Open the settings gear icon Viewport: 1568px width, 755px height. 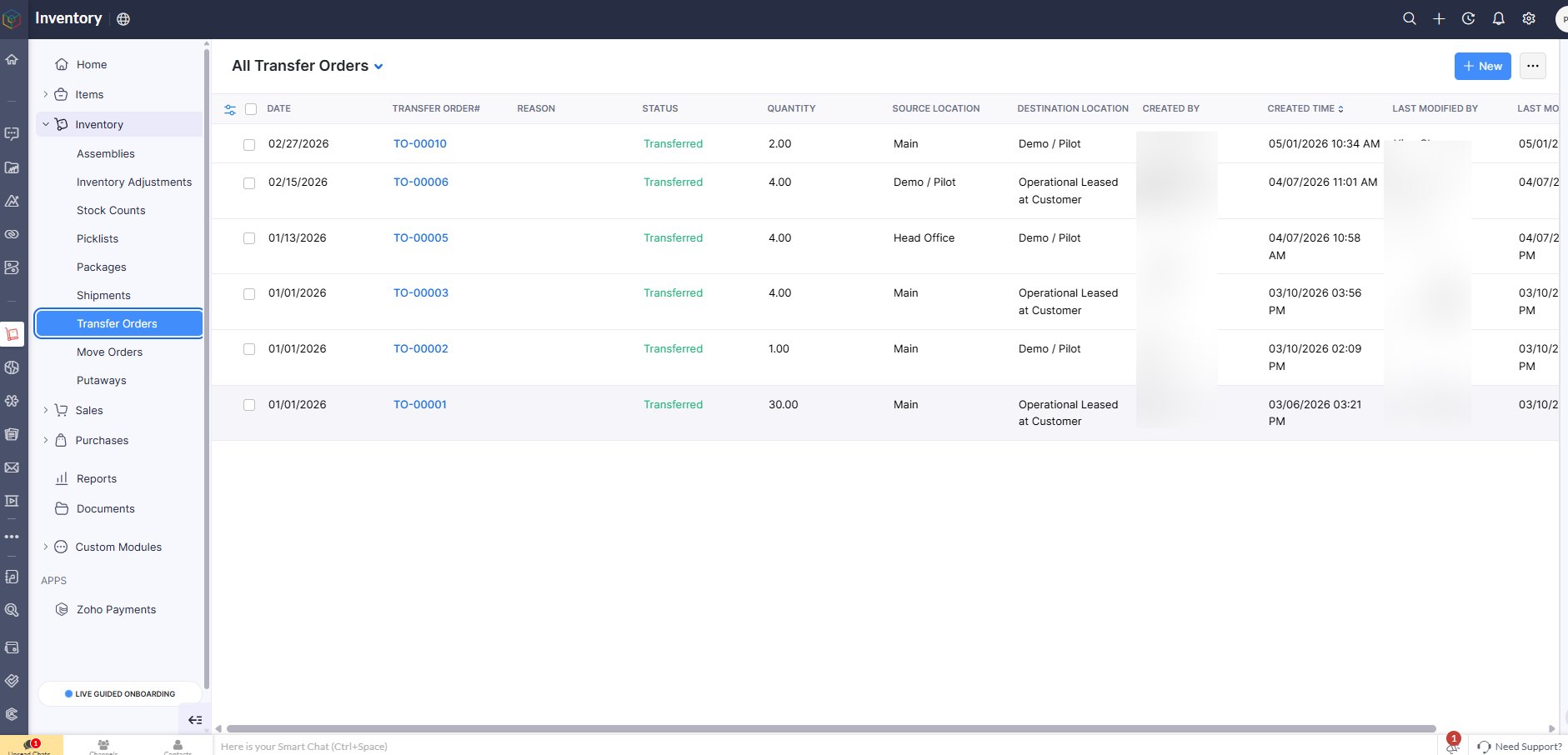coord(1529,18)
